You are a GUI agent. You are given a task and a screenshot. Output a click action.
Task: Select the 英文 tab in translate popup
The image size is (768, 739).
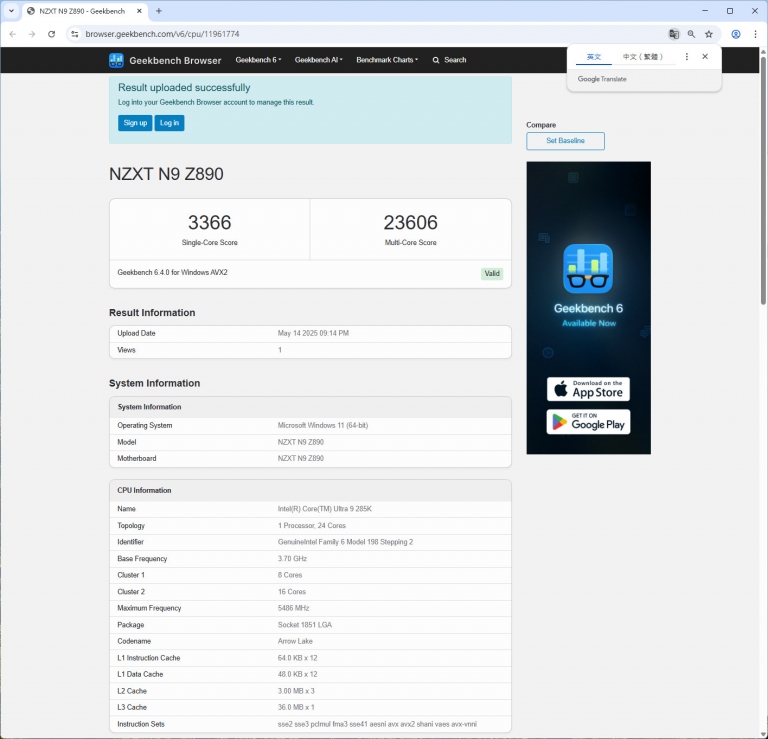click(x=594, y=57)
